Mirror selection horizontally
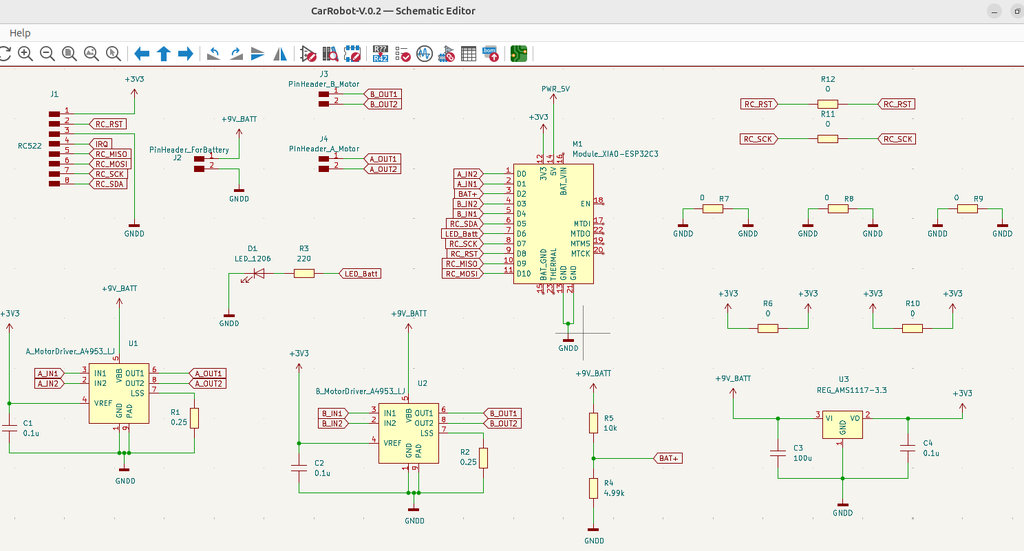The image size is (1024, 551). tap(280, 53)
